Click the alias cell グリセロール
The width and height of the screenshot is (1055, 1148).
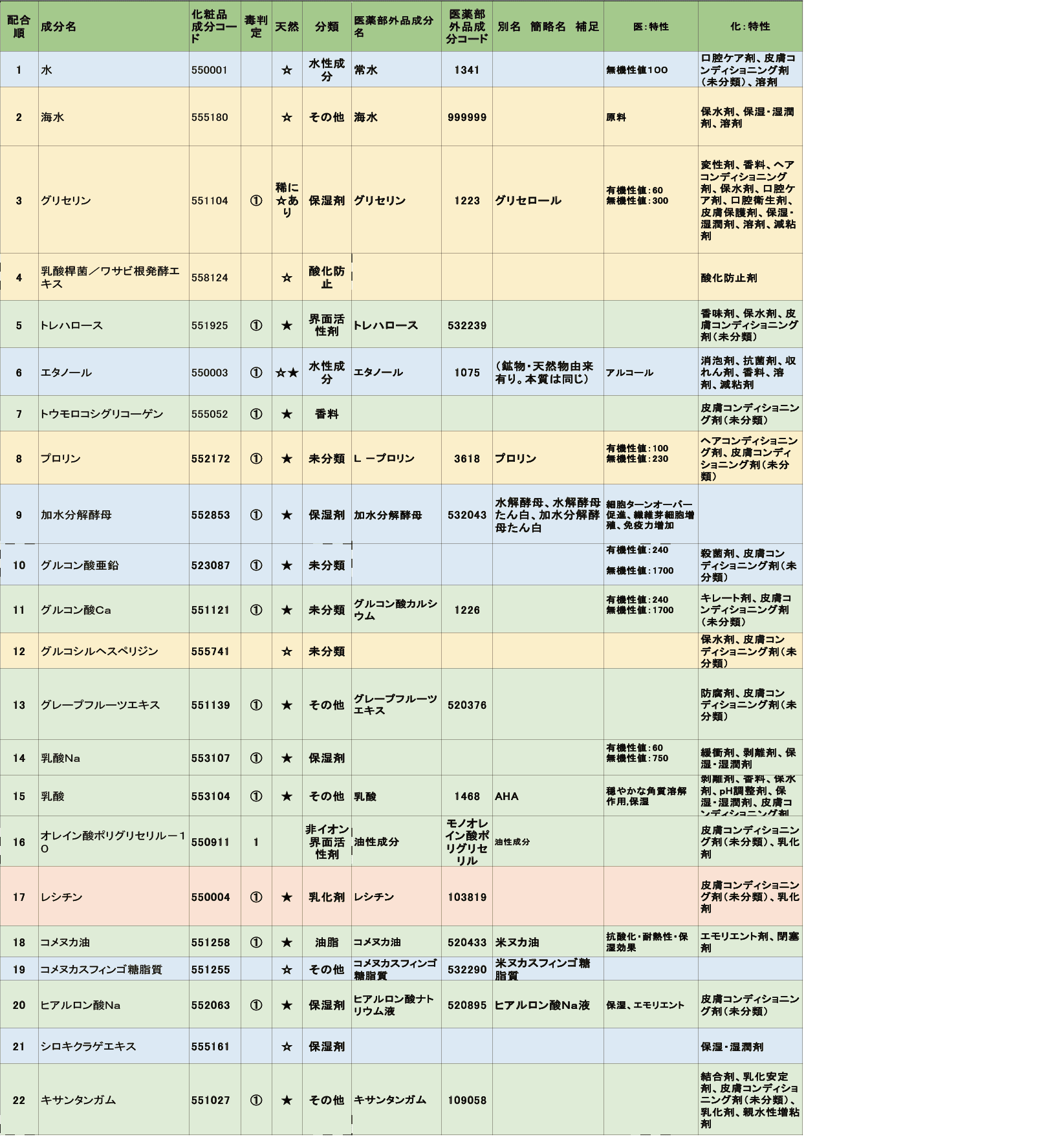548,200
